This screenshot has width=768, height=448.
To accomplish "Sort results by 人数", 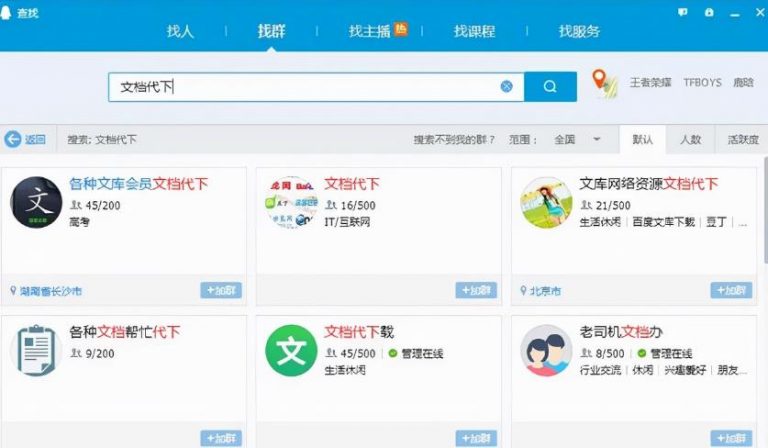I will (x=690, y=140).
